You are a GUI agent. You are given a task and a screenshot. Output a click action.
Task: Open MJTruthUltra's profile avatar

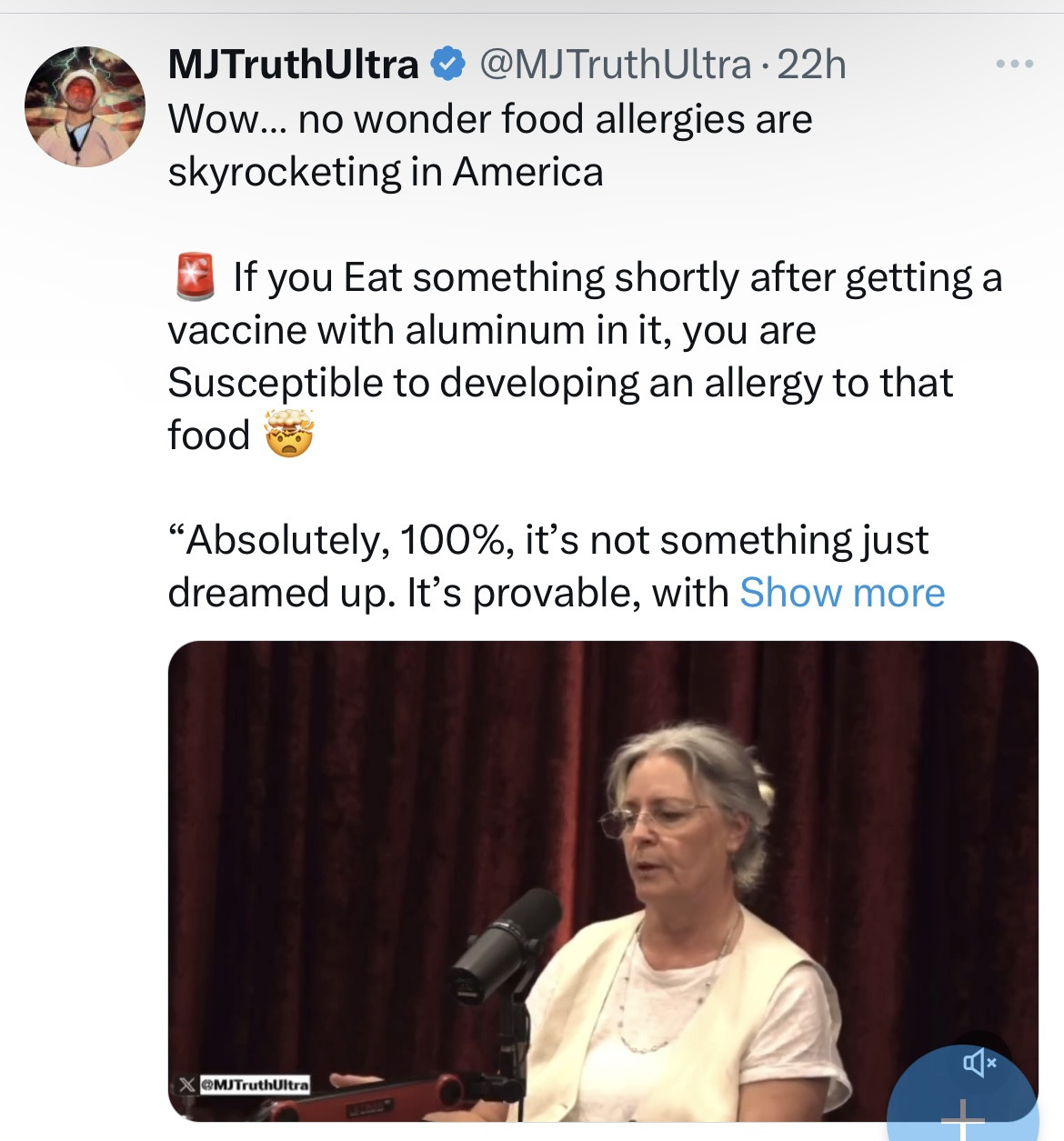[85, 106]
